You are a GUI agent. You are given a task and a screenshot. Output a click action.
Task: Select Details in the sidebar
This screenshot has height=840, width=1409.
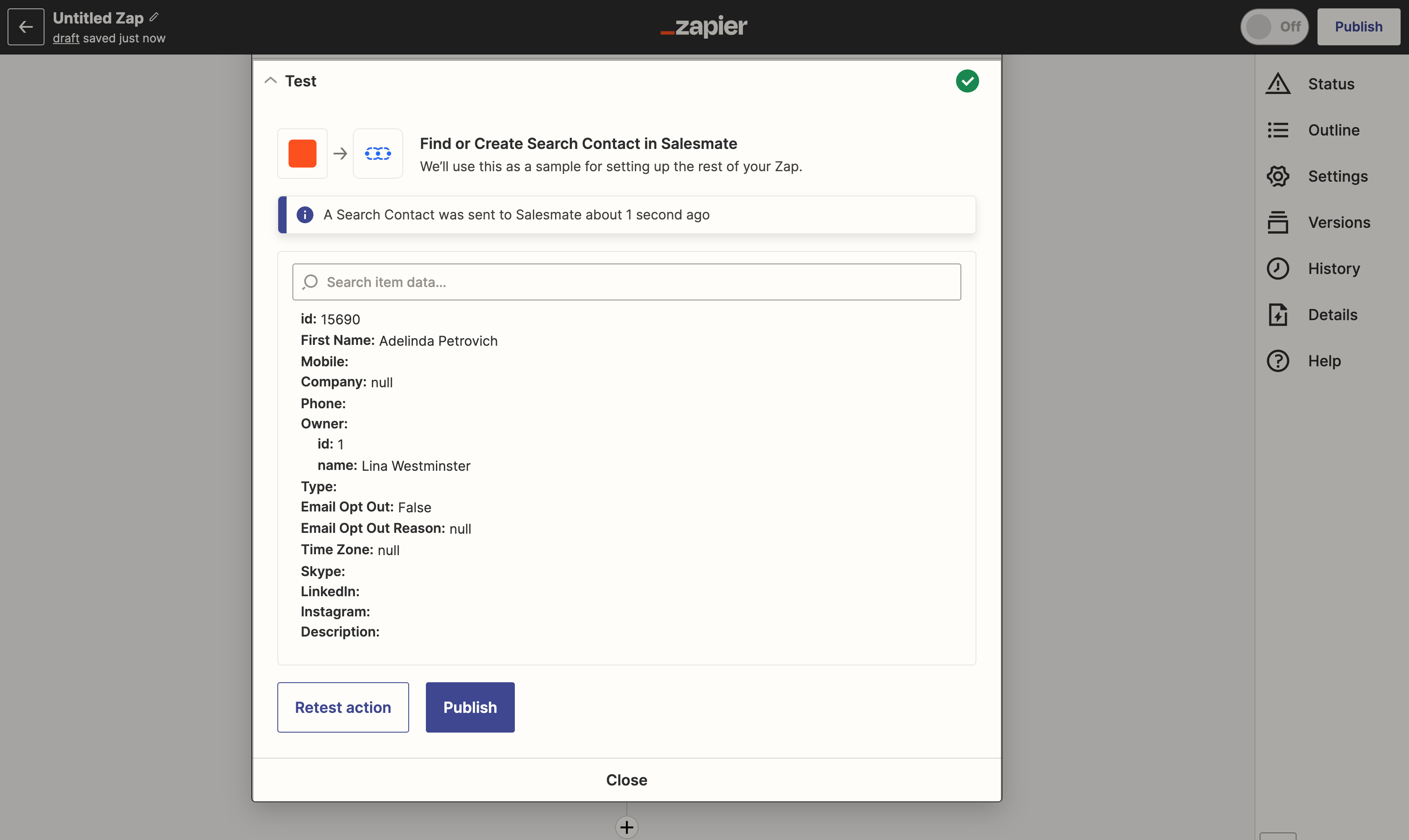click(x=1333, y=315)
